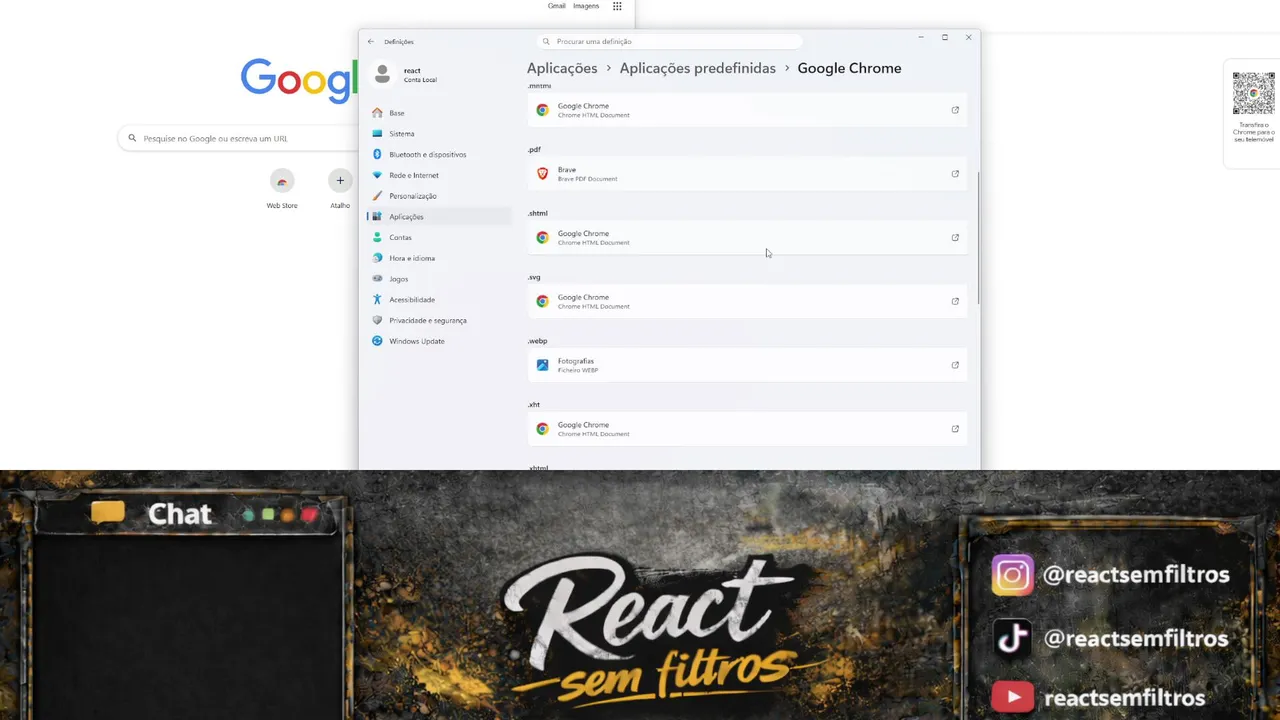1280x720 pixels.
Task: Click the Contas person icon
Action: (377, 237)
